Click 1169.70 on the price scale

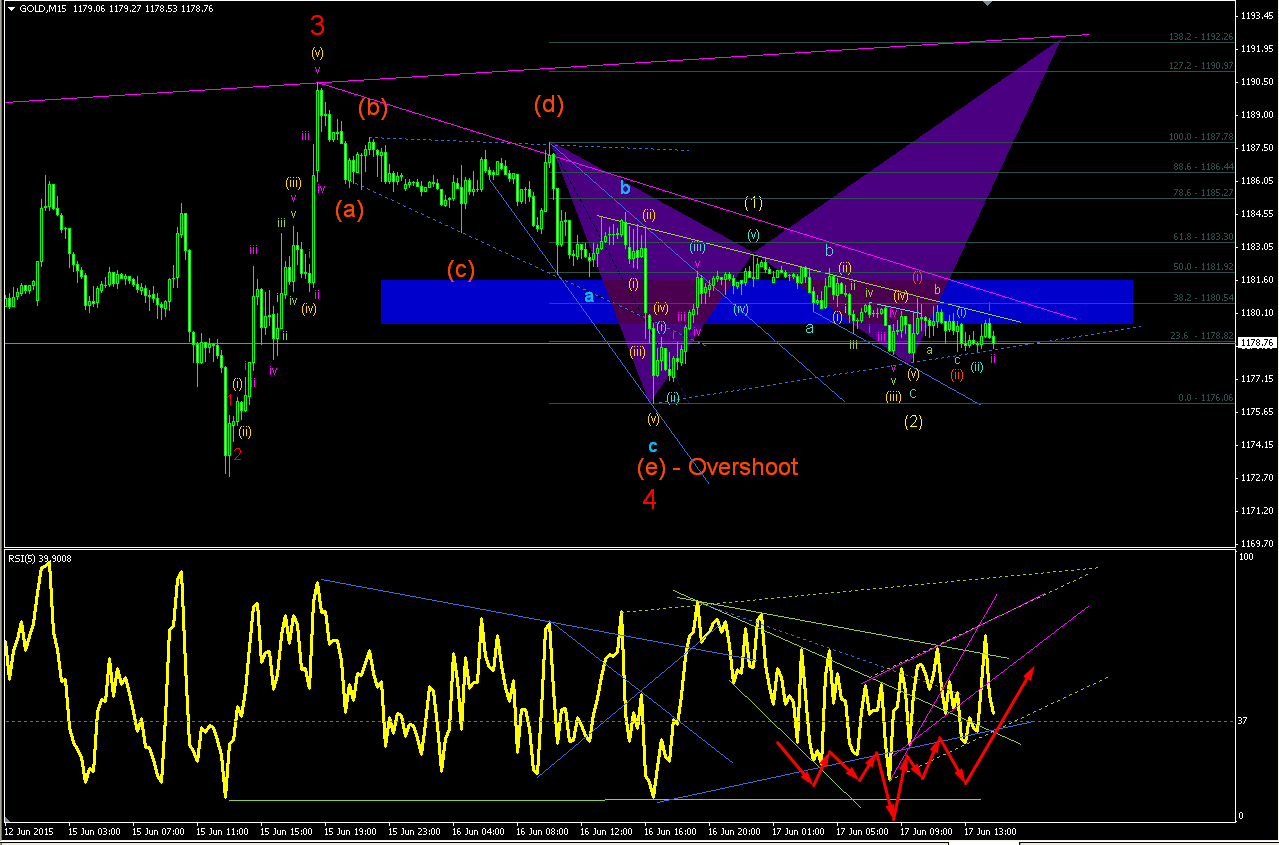pyautogui.click(x=1257, y=544)
